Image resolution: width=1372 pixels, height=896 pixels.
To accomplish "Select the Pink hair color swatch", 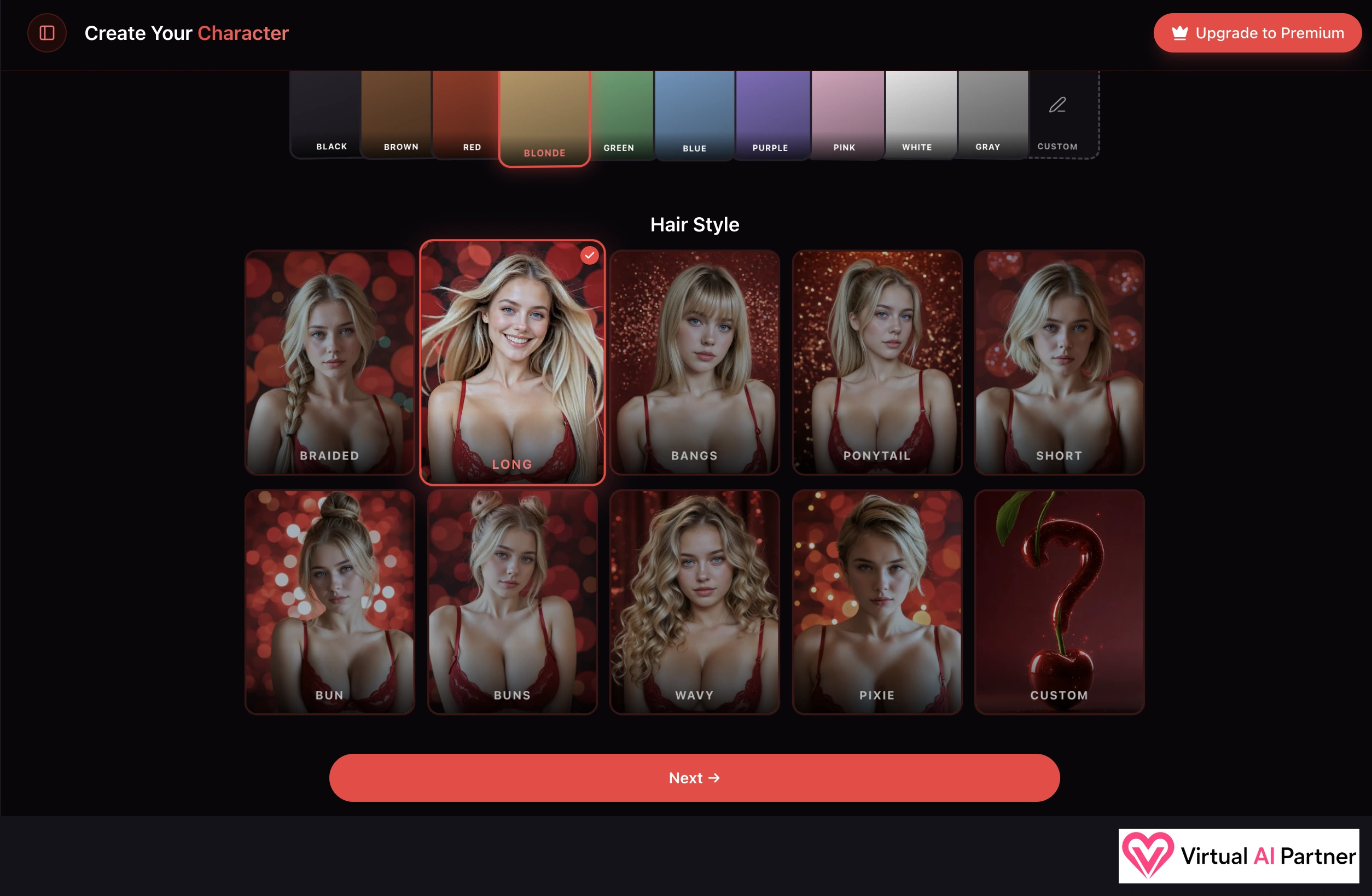I will 847,115.
